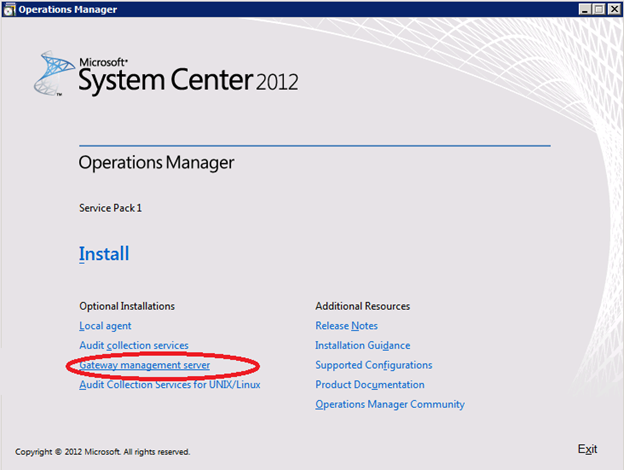The width and height of the screenshot is (624, 470).
Task: Open the Supported Configurations link
Action: [x=374, y=365]
